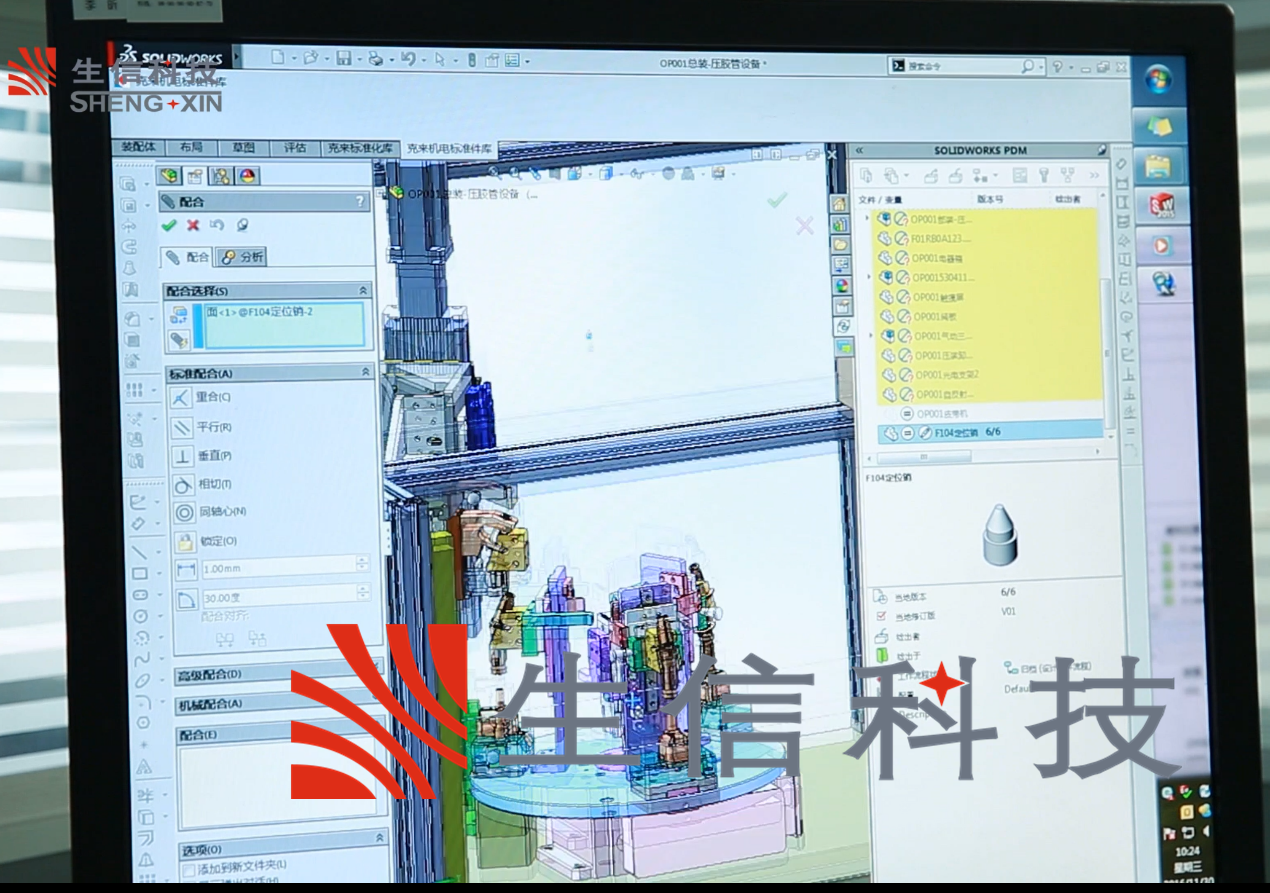Collapse the SOLIDWORKS PDM pane with double arrows

point(858,151)
